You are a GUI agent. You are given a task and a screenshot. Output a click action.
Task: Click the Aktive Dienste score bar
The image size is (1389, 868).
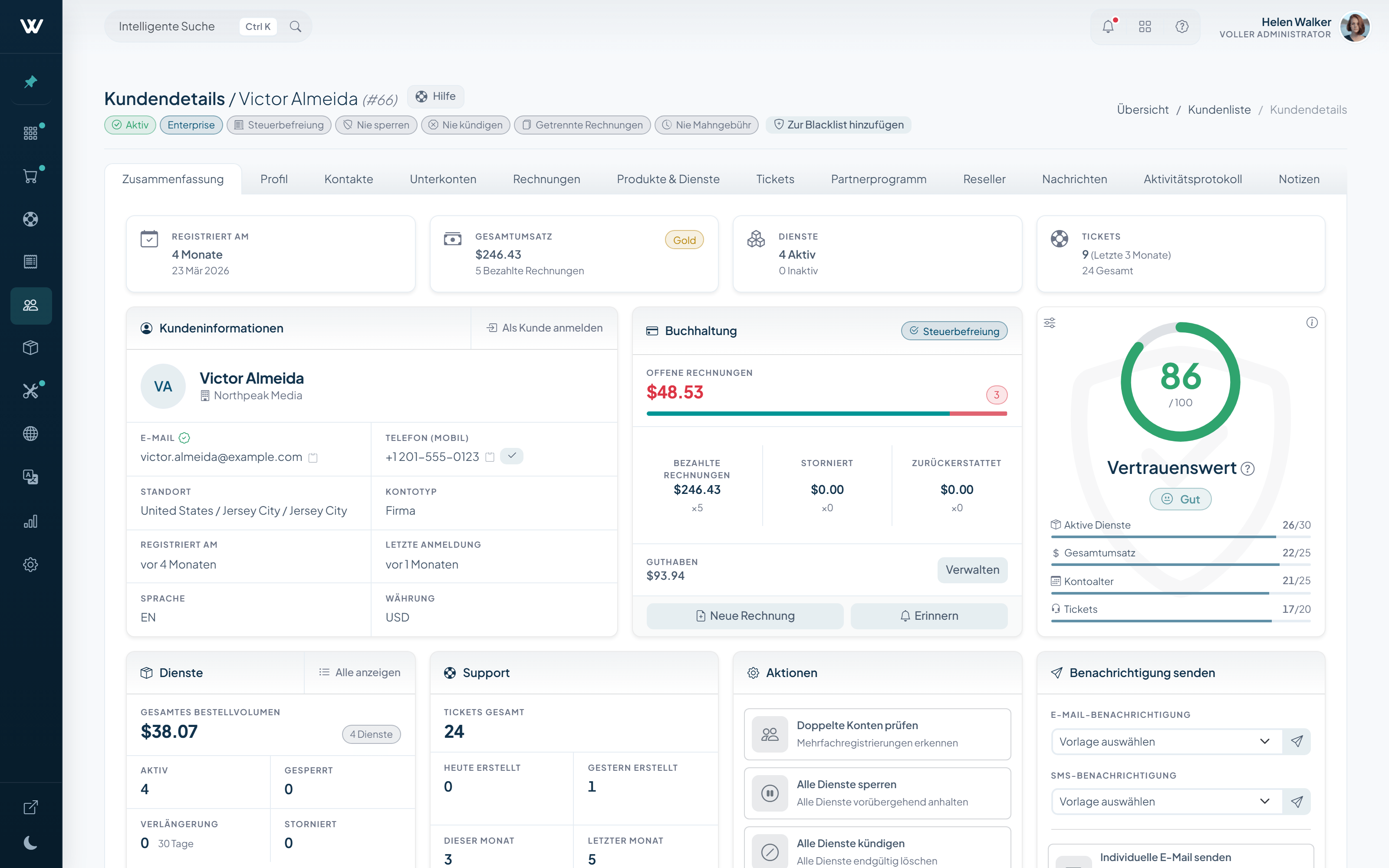coord(1181,537)
